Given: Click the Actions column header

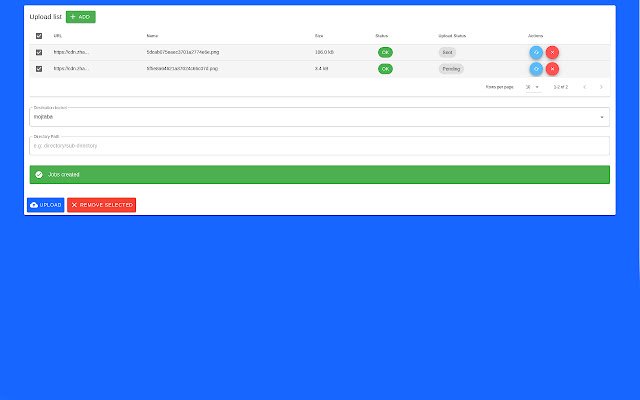Looking at the screenshot, I should 536,36.
